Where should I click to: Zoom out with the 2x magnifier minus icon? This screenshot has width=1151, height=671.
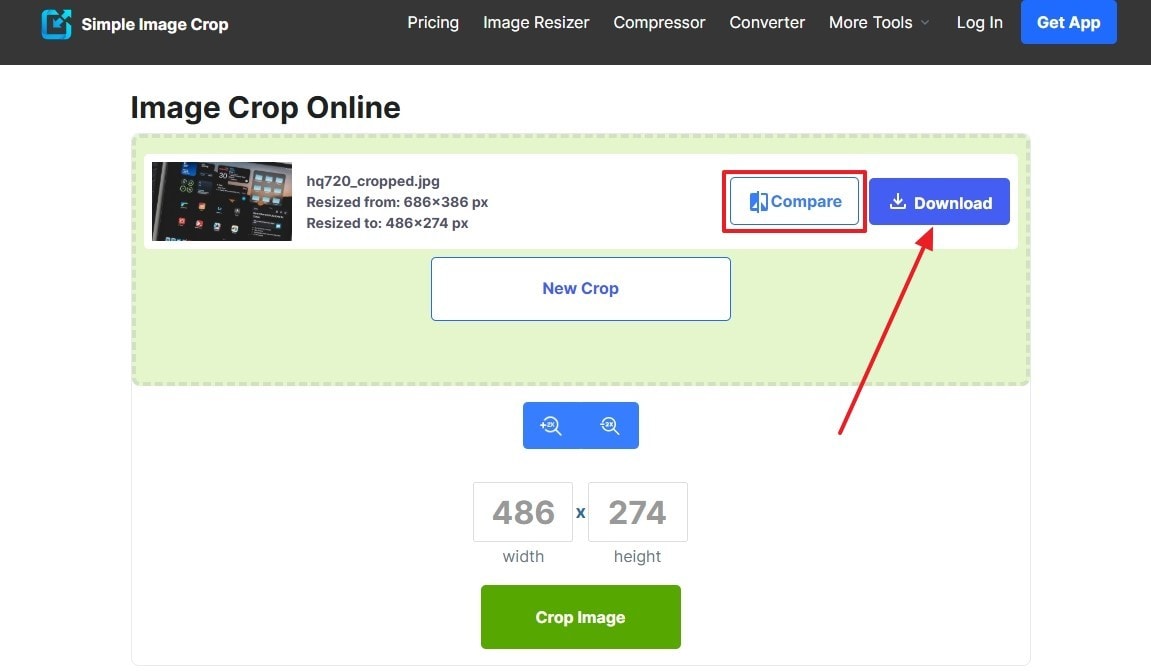tap(609, 426)
